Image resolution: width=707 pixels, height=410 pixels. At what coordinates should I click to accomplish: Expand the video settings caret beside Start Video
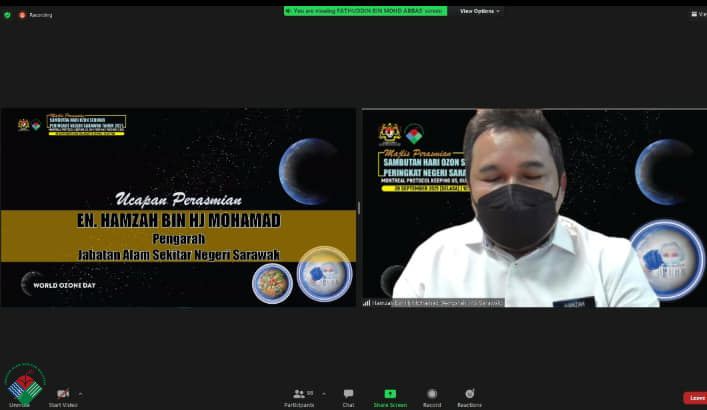(81, 394)
